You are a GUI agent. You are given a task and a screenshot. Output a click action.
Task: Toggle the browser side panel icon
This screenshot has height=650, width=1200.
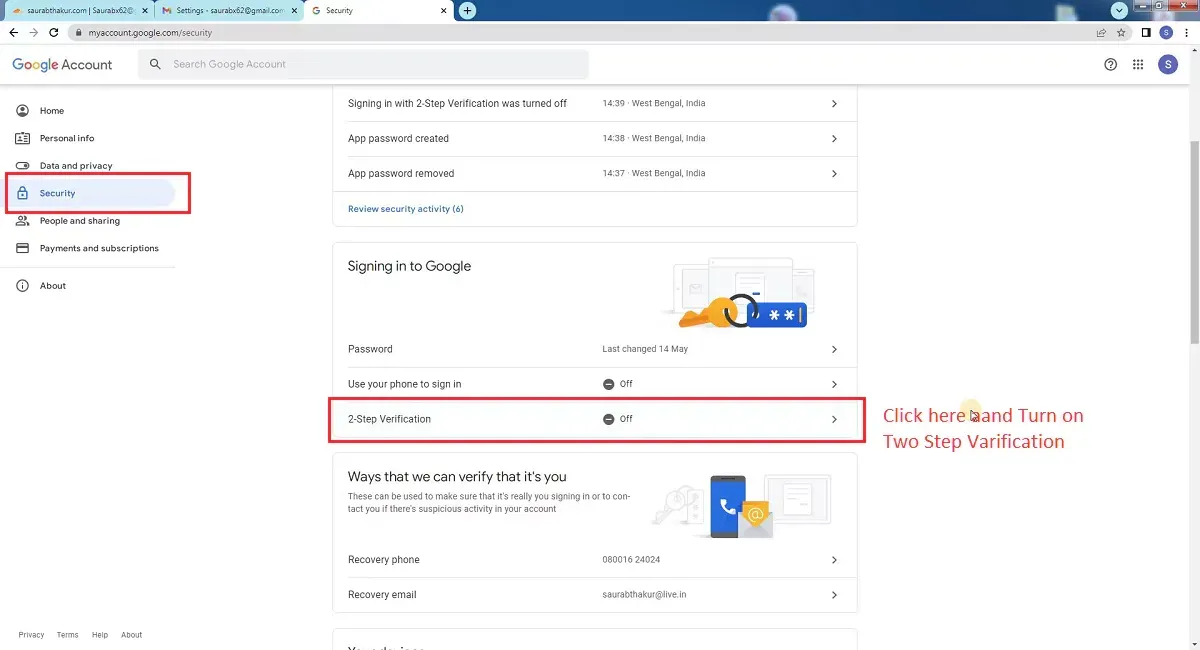tap(1147, 32)
